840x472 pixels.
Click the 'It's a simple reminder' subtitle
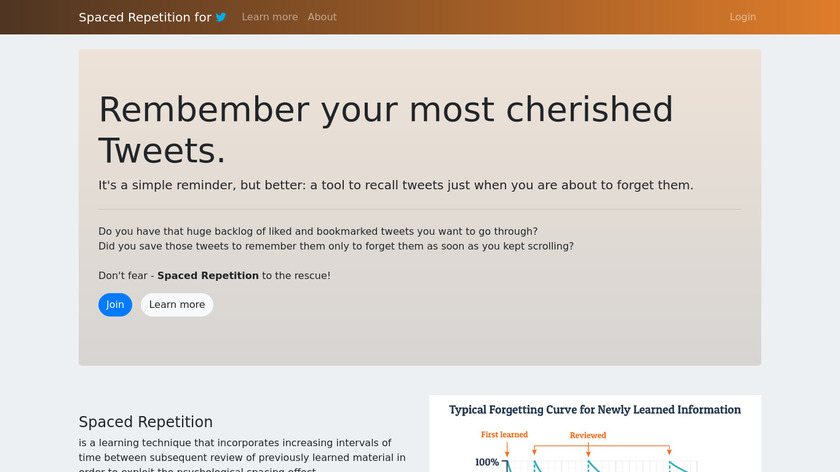pos(395,185)
